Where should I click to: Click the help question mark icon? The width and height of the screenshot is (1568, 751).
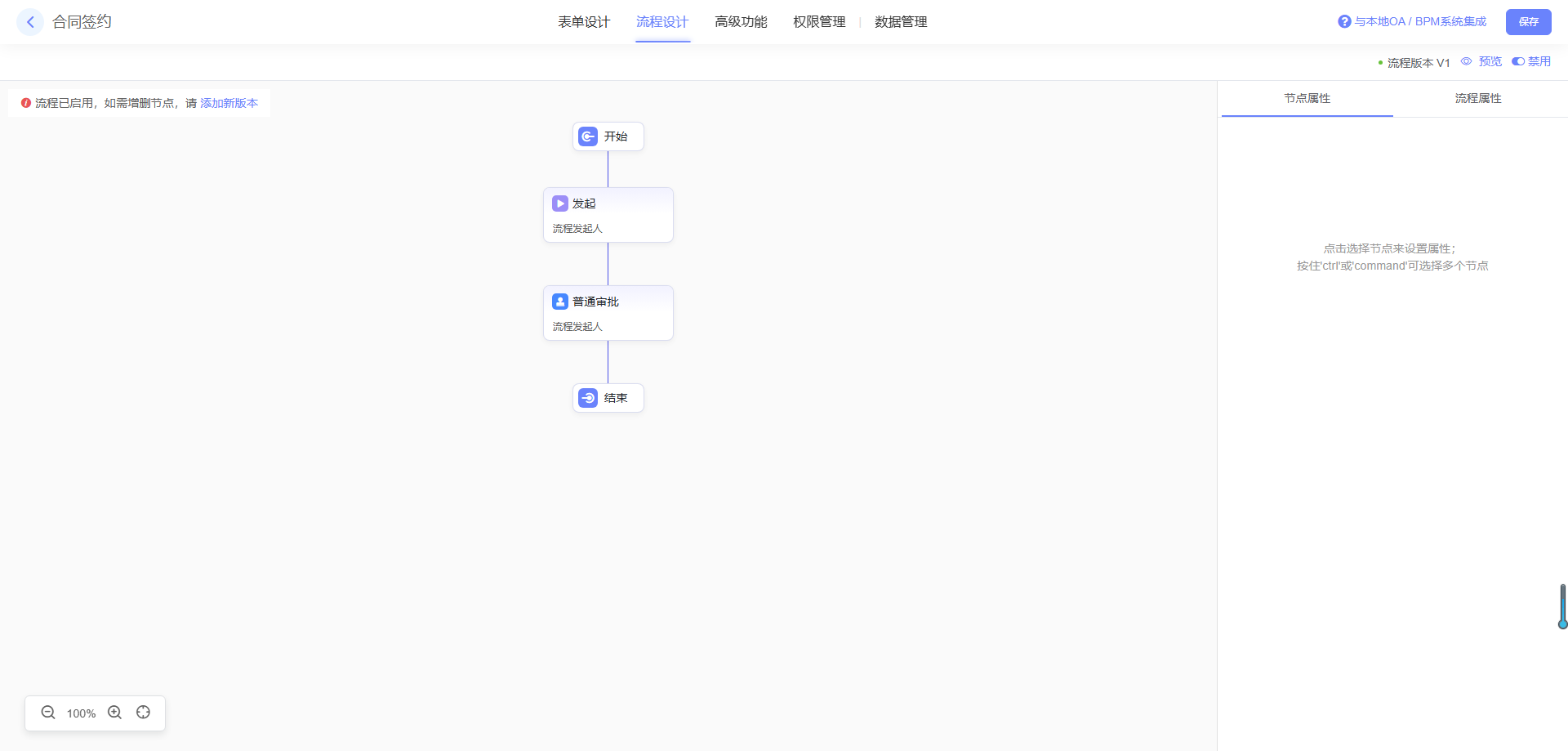1344,21
